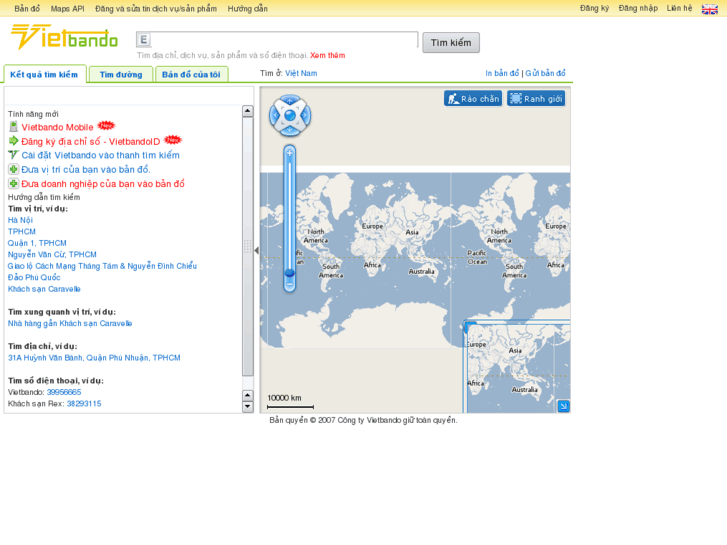Select Giao lộ Cách Mạng Tháng Tám link
The image size is (727, 545).
102,266
